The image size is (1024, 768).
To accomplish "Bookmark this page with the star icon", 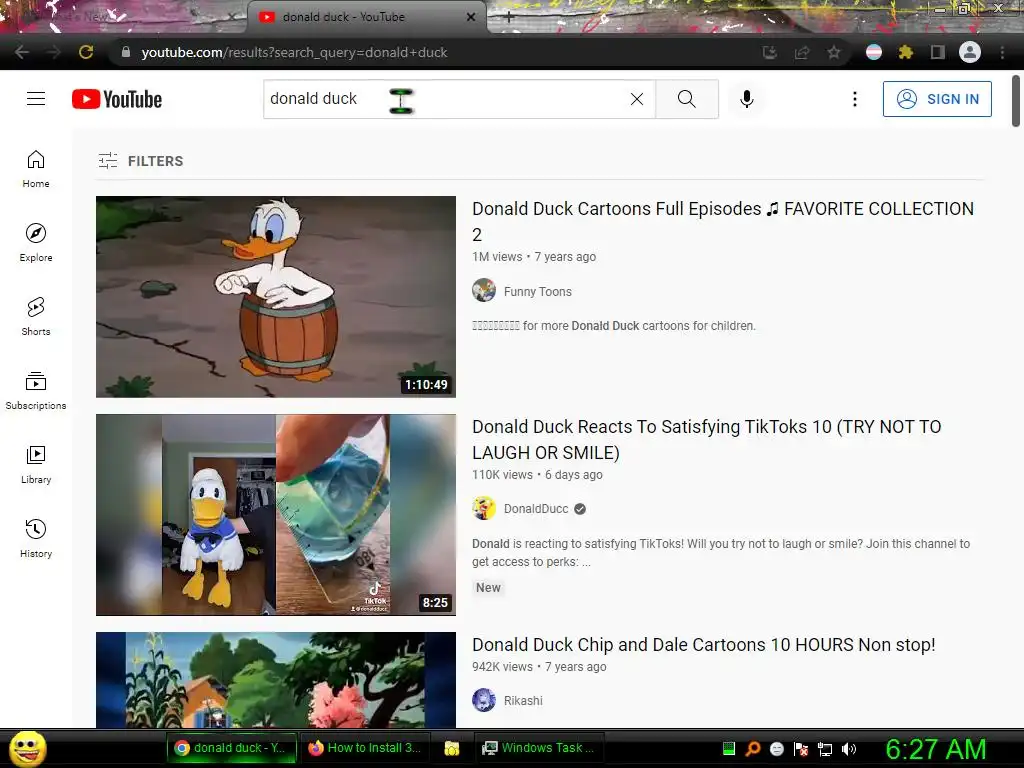I will tap(833, 52).
